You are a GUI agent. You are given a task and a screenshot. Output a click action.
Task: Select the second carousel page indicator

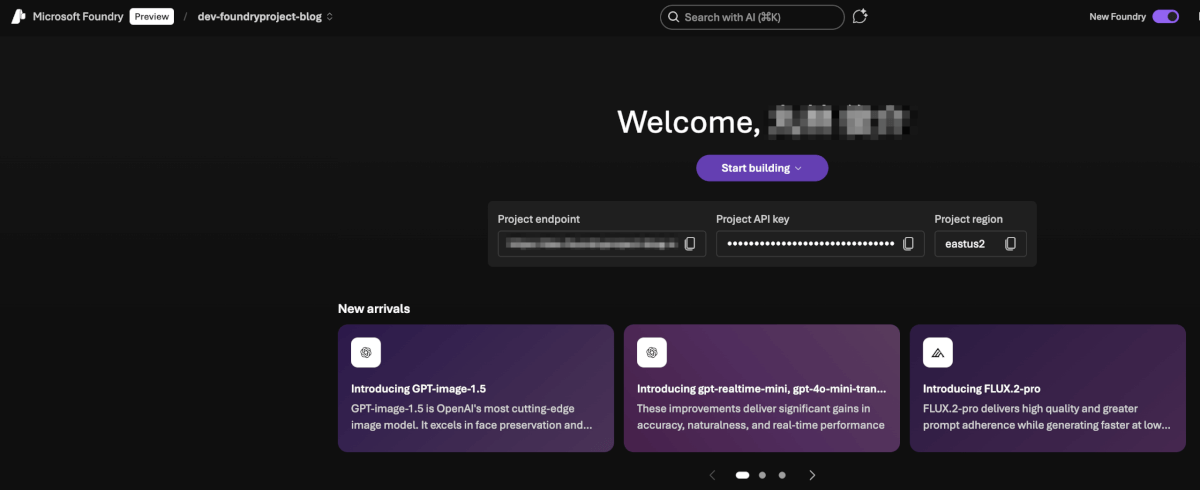762,475
